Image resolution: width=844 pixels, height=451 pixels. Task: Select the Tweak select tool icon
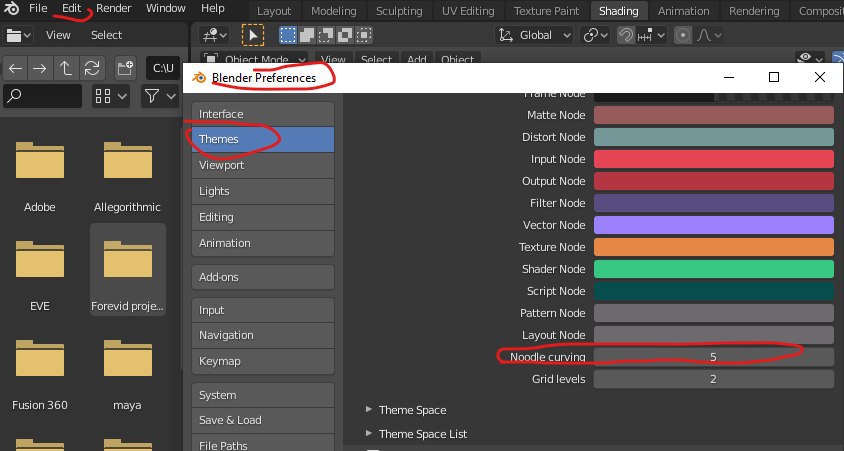252,36
